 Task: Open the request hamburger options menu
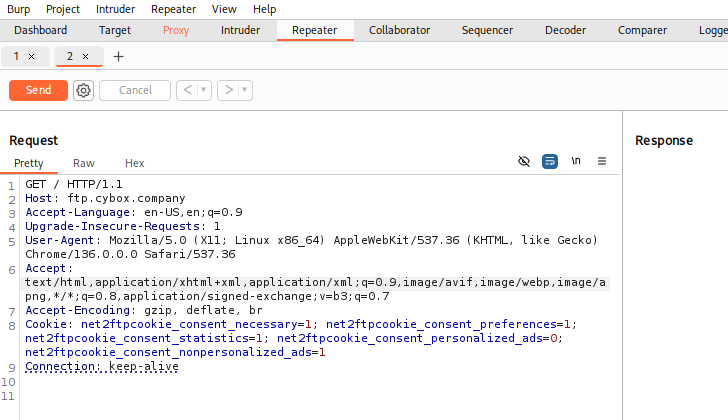coord(602,161)
